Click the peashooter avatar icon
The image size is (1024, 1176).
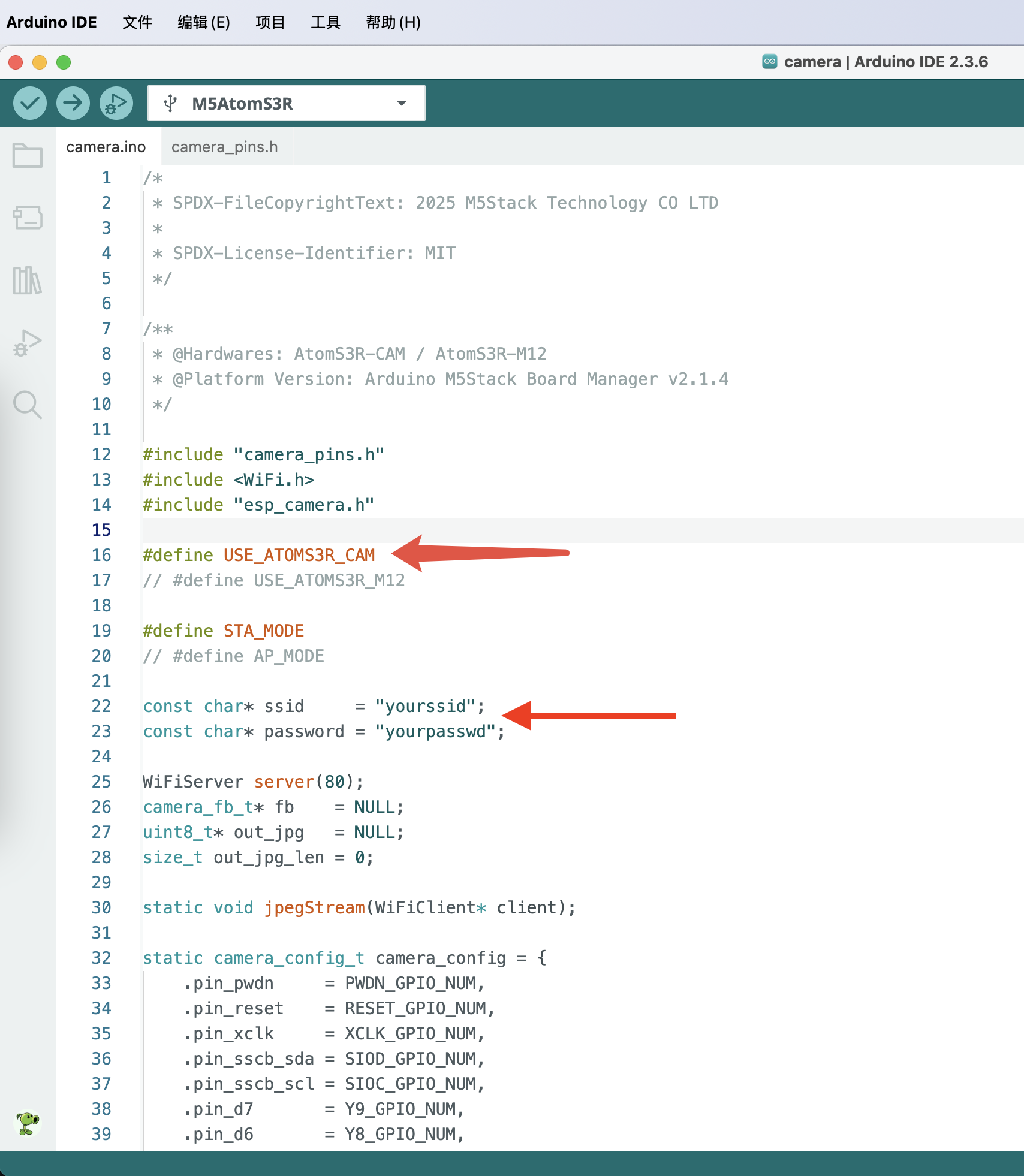click(28, 1122)
